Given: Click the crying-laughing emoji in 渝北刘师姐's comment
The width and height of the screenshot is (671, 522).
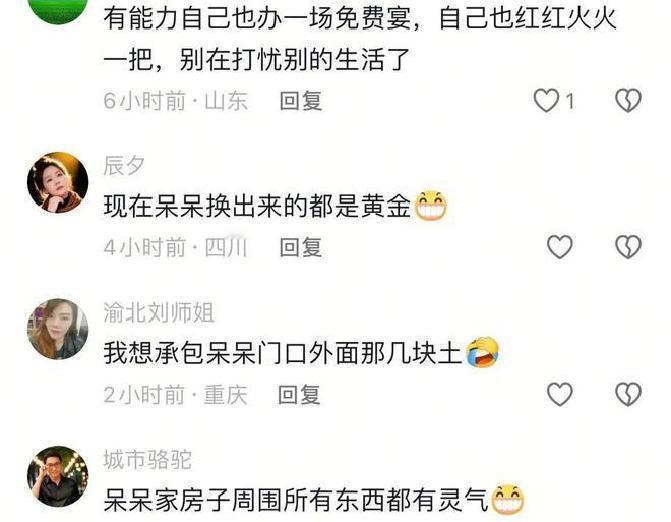Looking at the screenshot, I should point(482,353).
